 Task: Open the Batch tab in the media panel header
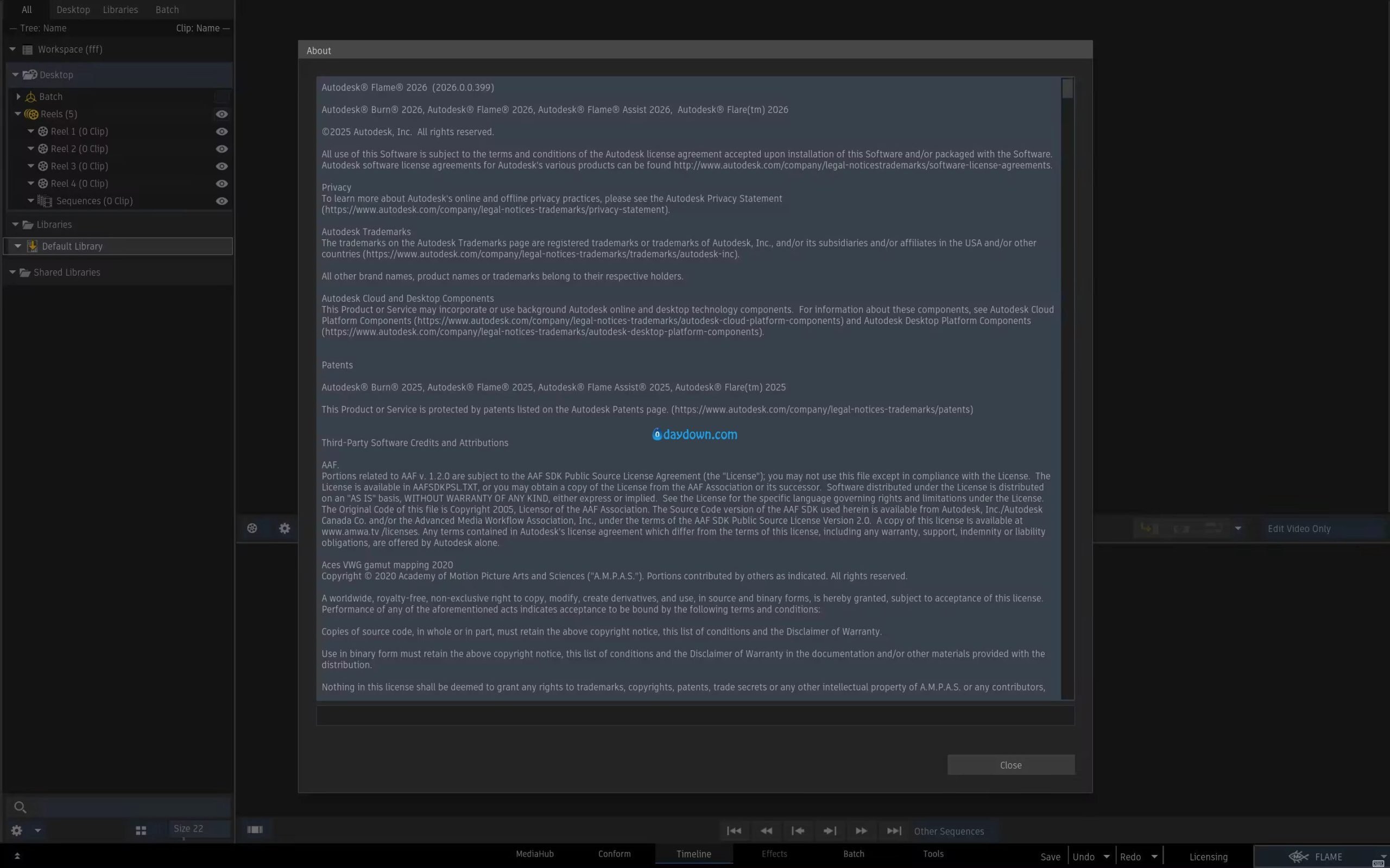[167, 10]
